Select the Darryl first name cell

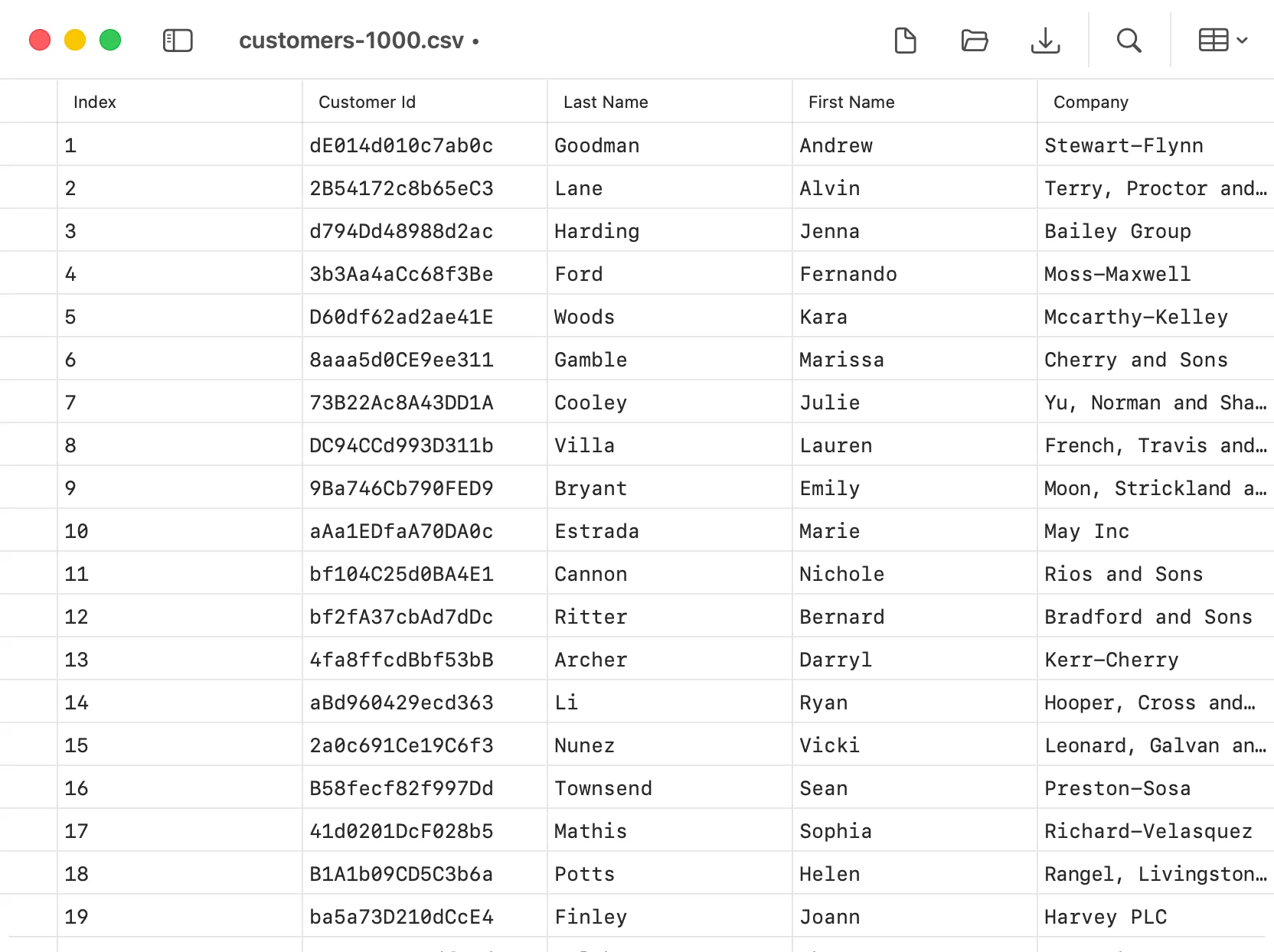(x=915, y=659)
